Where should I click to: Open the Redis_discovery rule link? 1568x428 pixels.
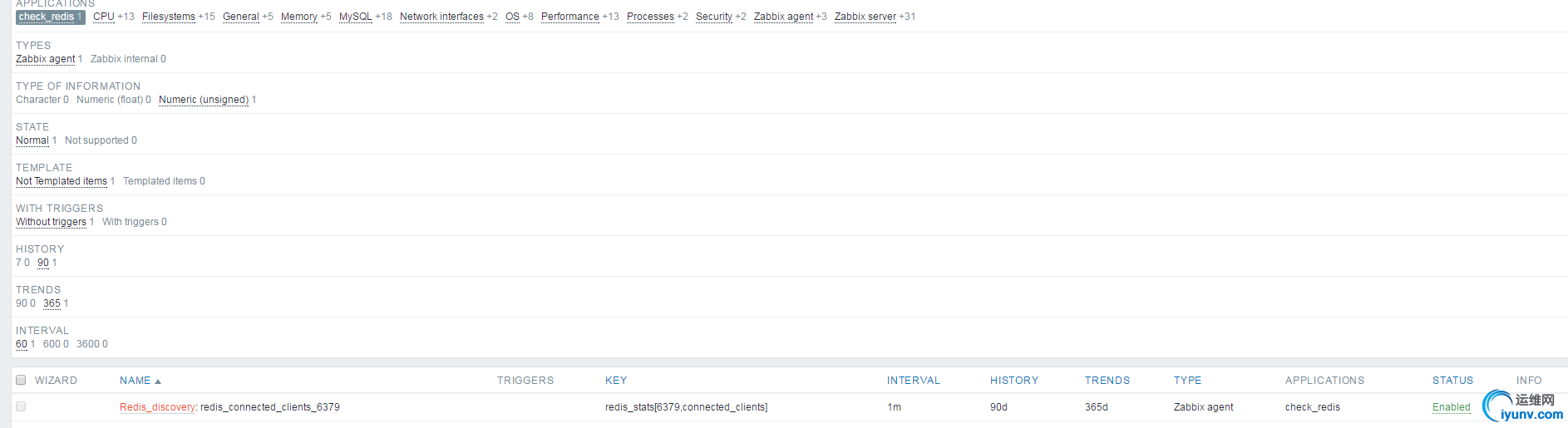tap(157, 407)
